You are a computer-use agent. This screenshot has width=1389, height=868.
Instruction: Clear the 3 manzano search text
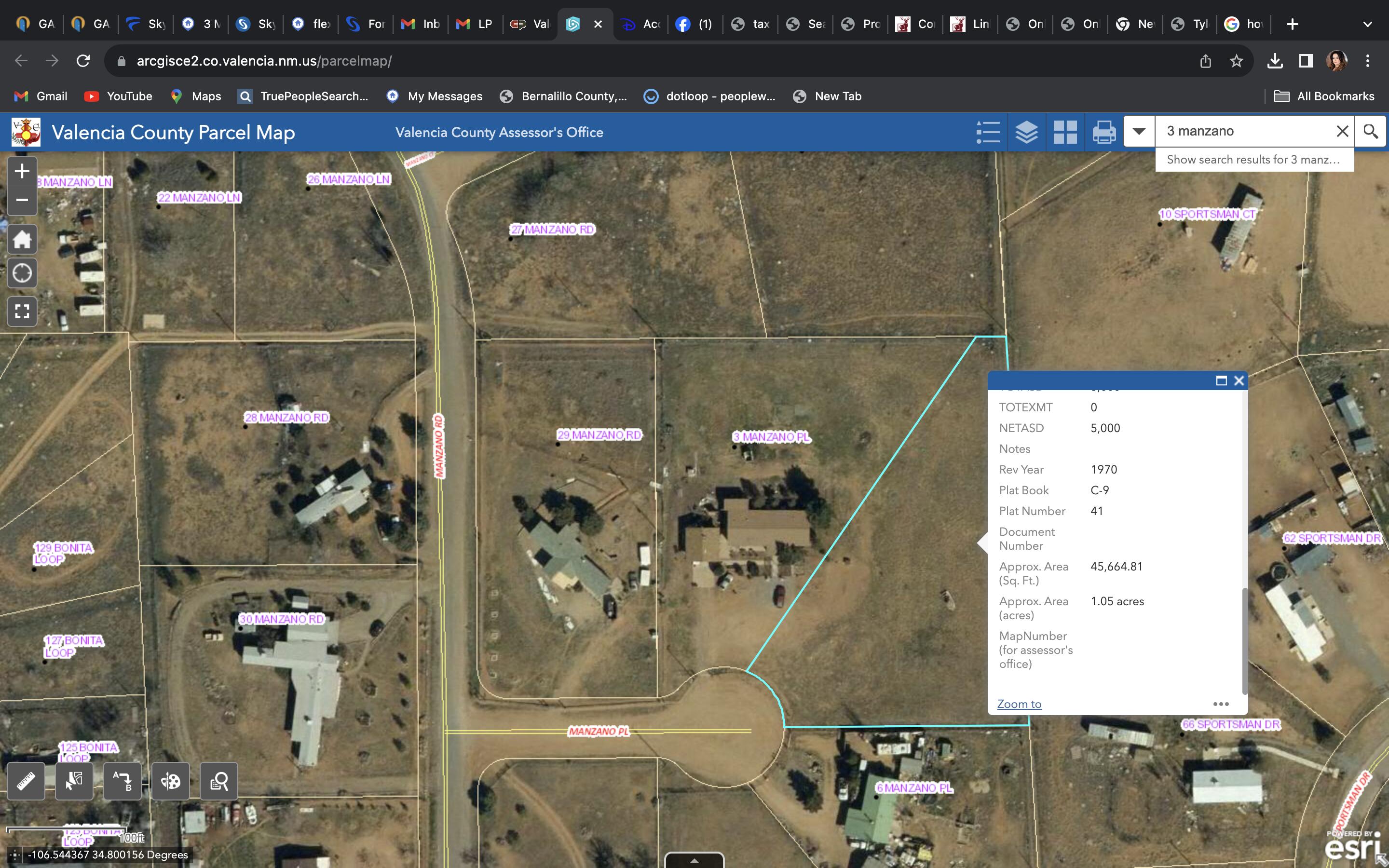pyautogui.click(x=1342, y=132)
